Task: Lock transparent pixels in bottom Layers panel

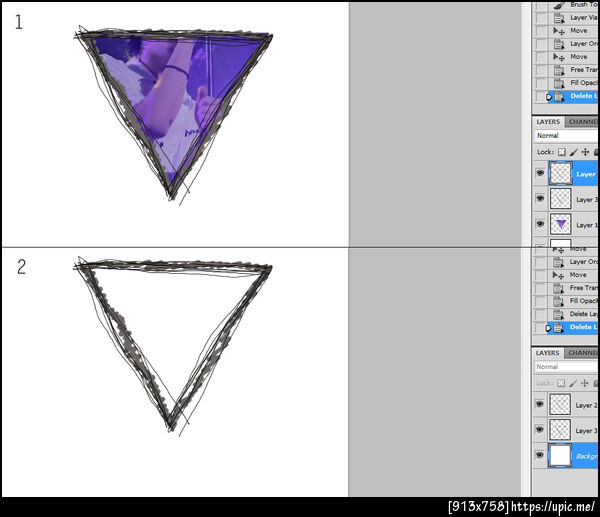Action: tap(561, 383)
